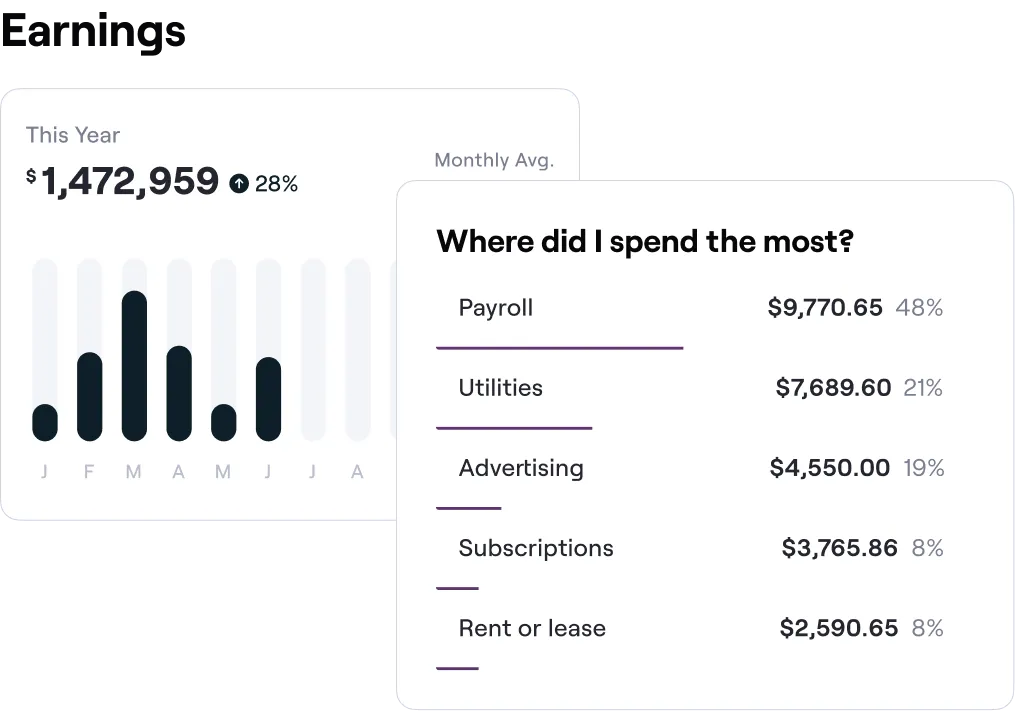Click the April bar in earnings chart
Screen dimensions: 1015x711
179,393
